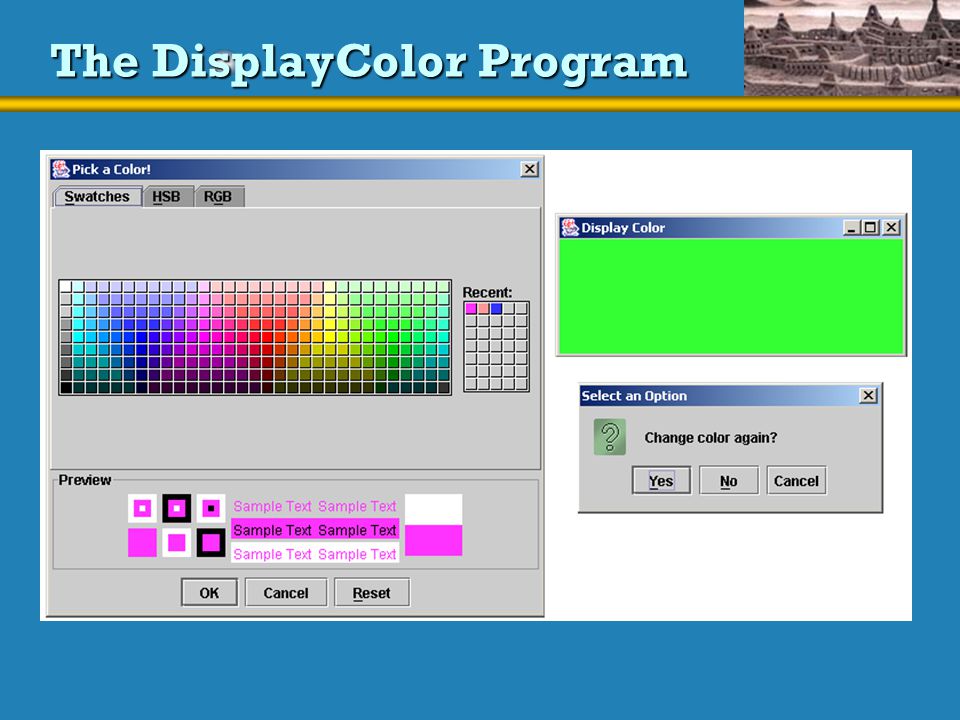
Task: Click the slide title 'The DisplayColor Program'
Action: pyautogui.click(x=369, y=62)
